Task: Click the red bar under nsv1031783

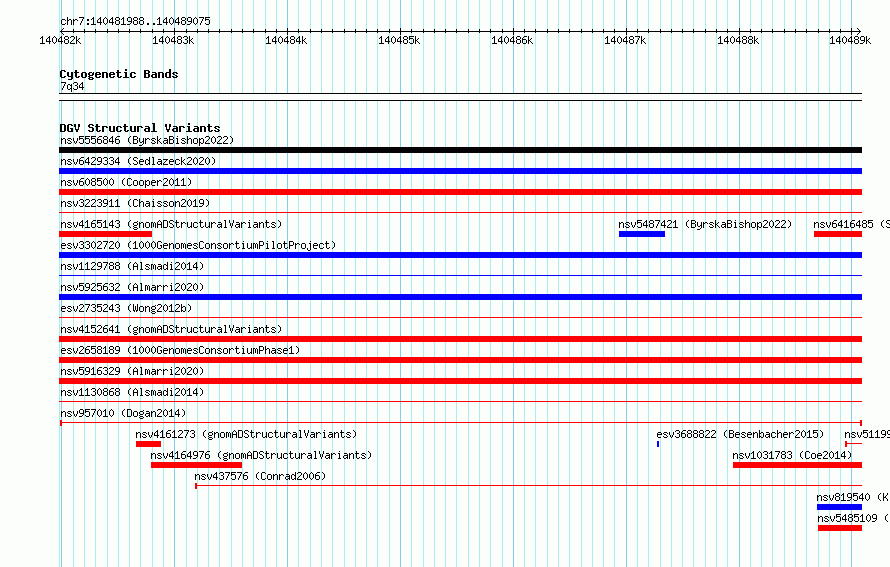Action: pos(797,465)
